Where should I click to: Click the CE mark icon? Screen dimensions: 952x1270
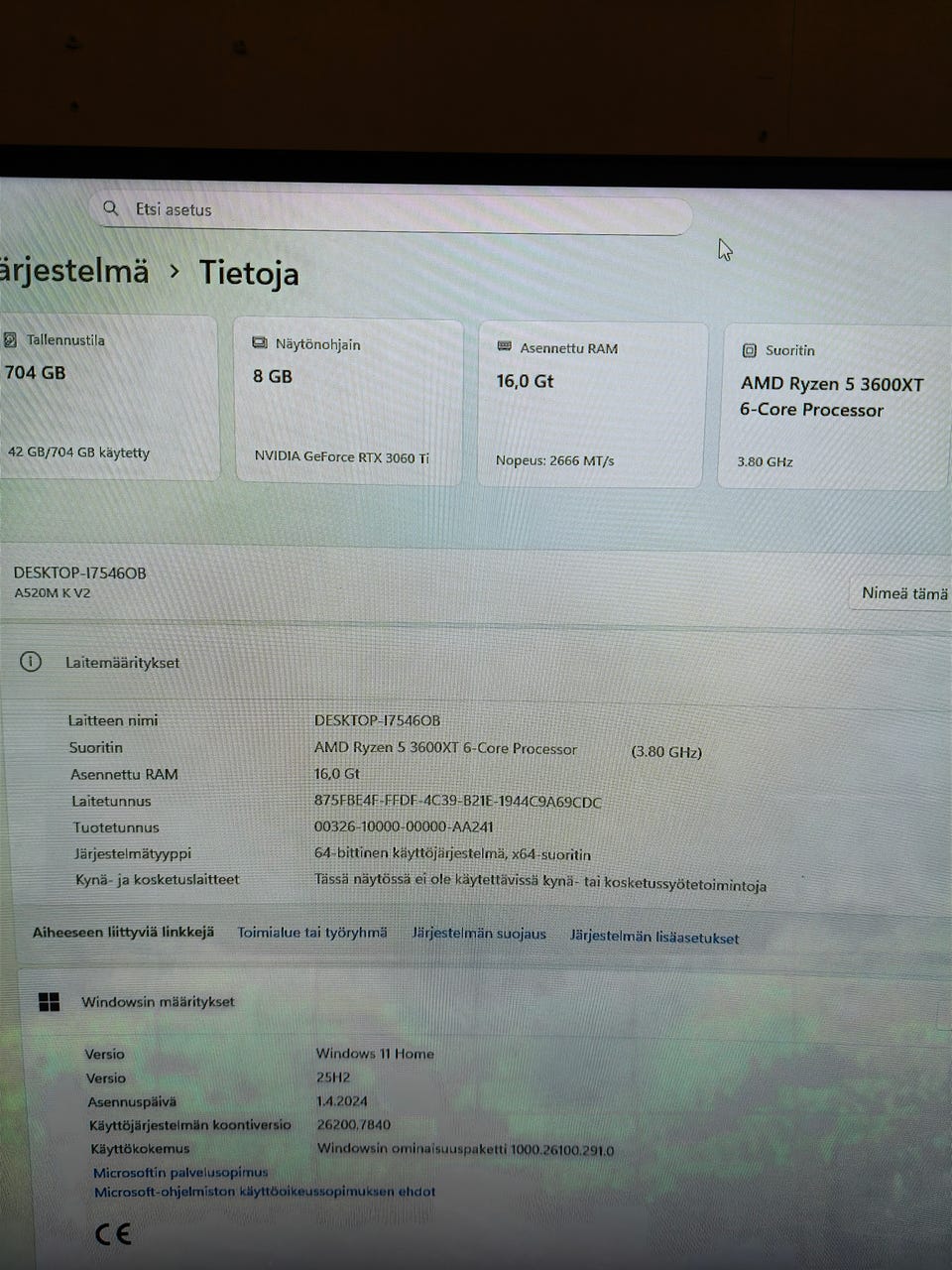coord(113,1234)
